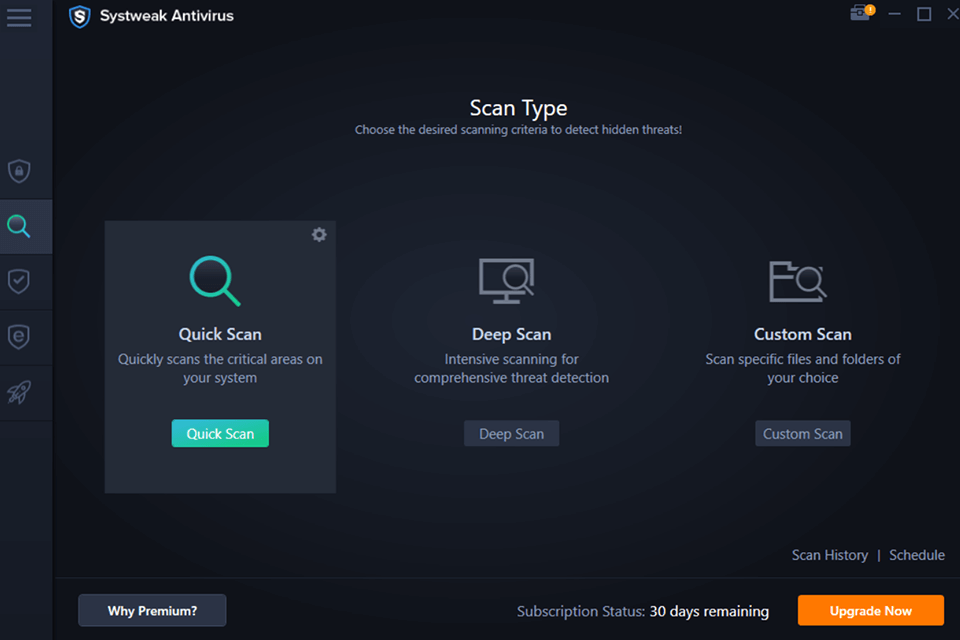Click 'Intensive scanning for comprehensive threat detection' text

click(x=511, y=369)
